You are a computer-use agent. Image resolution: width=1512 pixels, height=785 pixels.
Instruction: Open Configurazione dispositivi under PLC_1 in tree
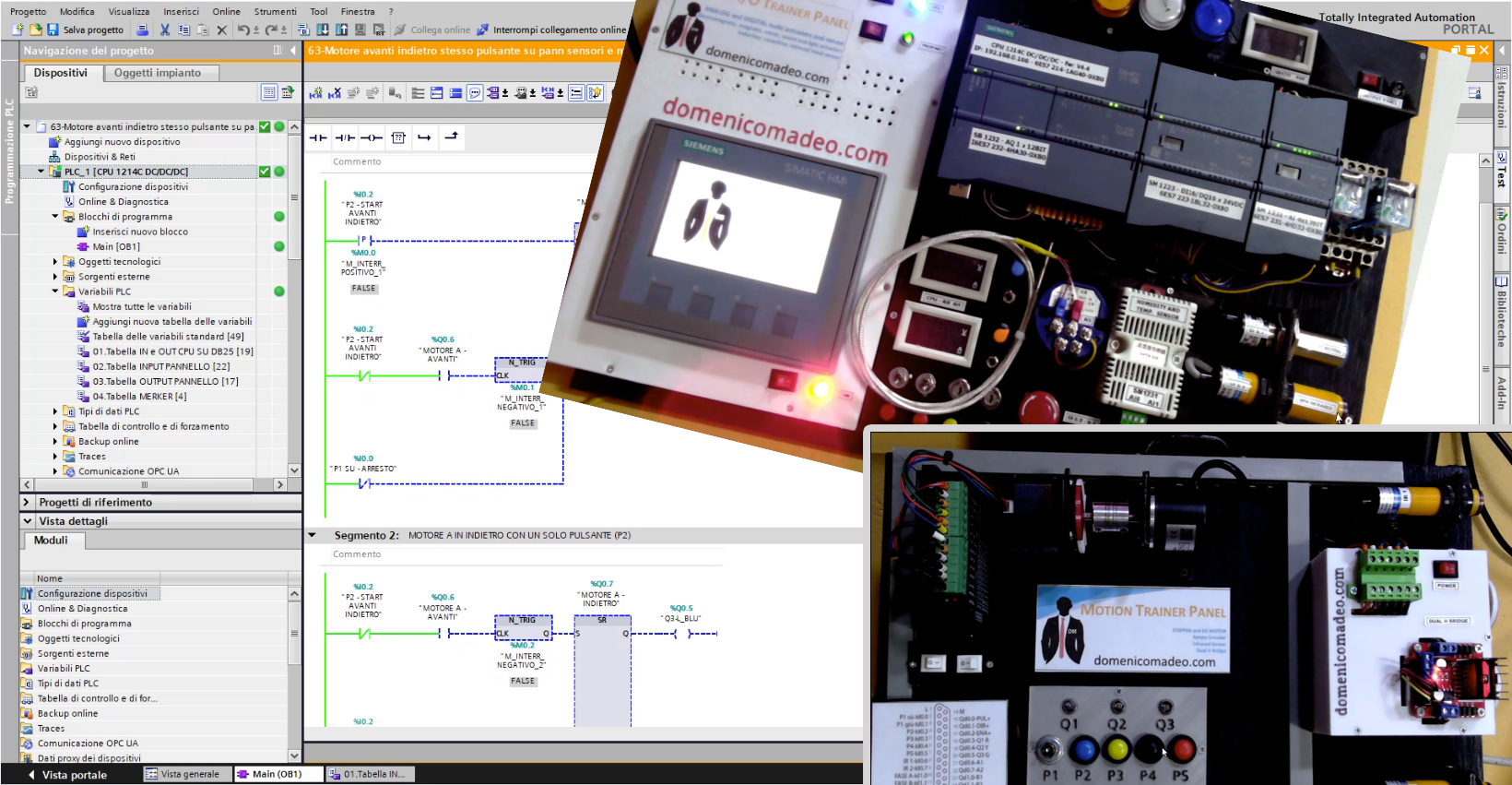[x=133, y=186]
